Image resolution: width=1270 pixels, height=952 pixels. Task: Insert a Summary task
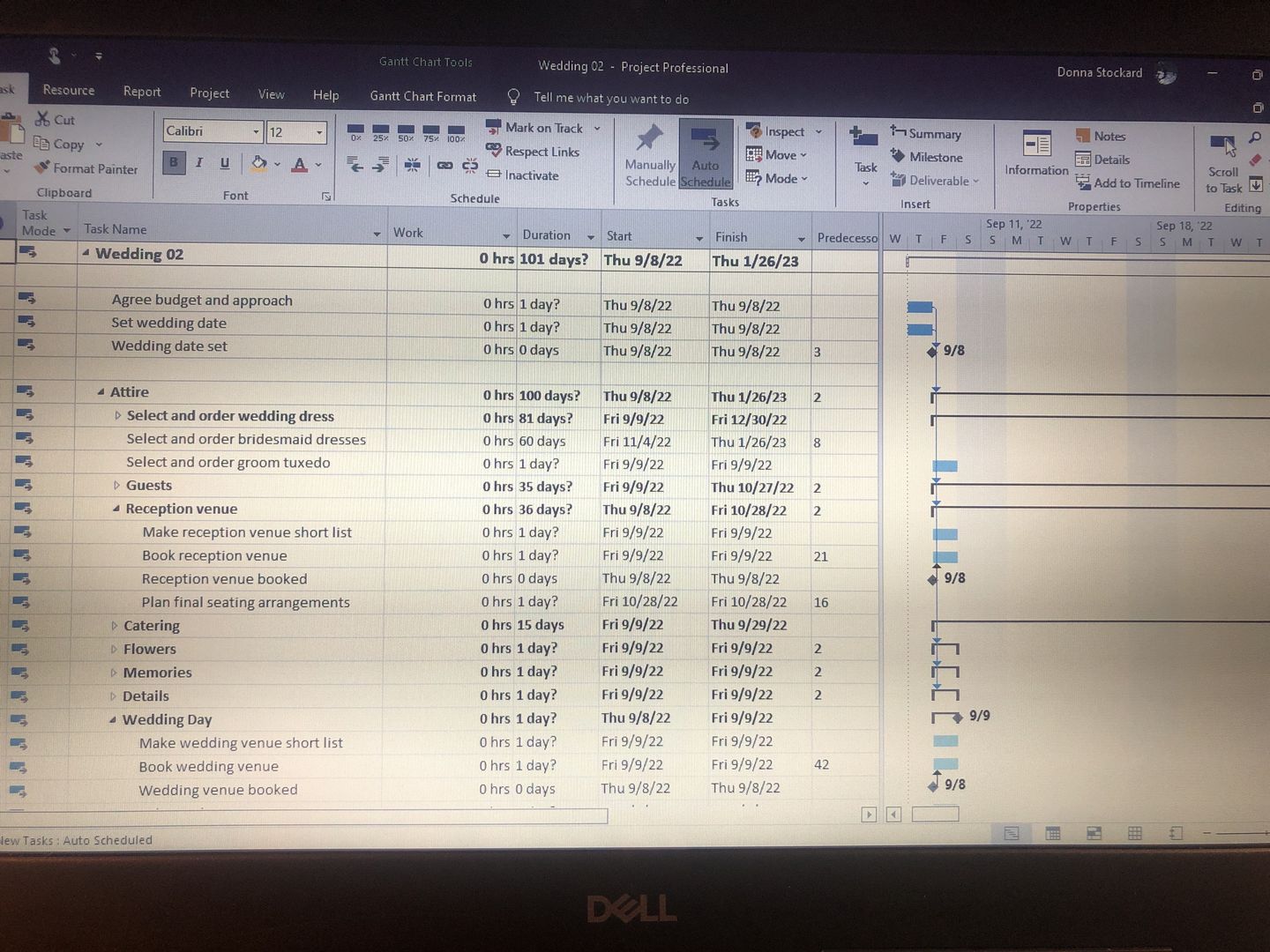tap(926, 133)
